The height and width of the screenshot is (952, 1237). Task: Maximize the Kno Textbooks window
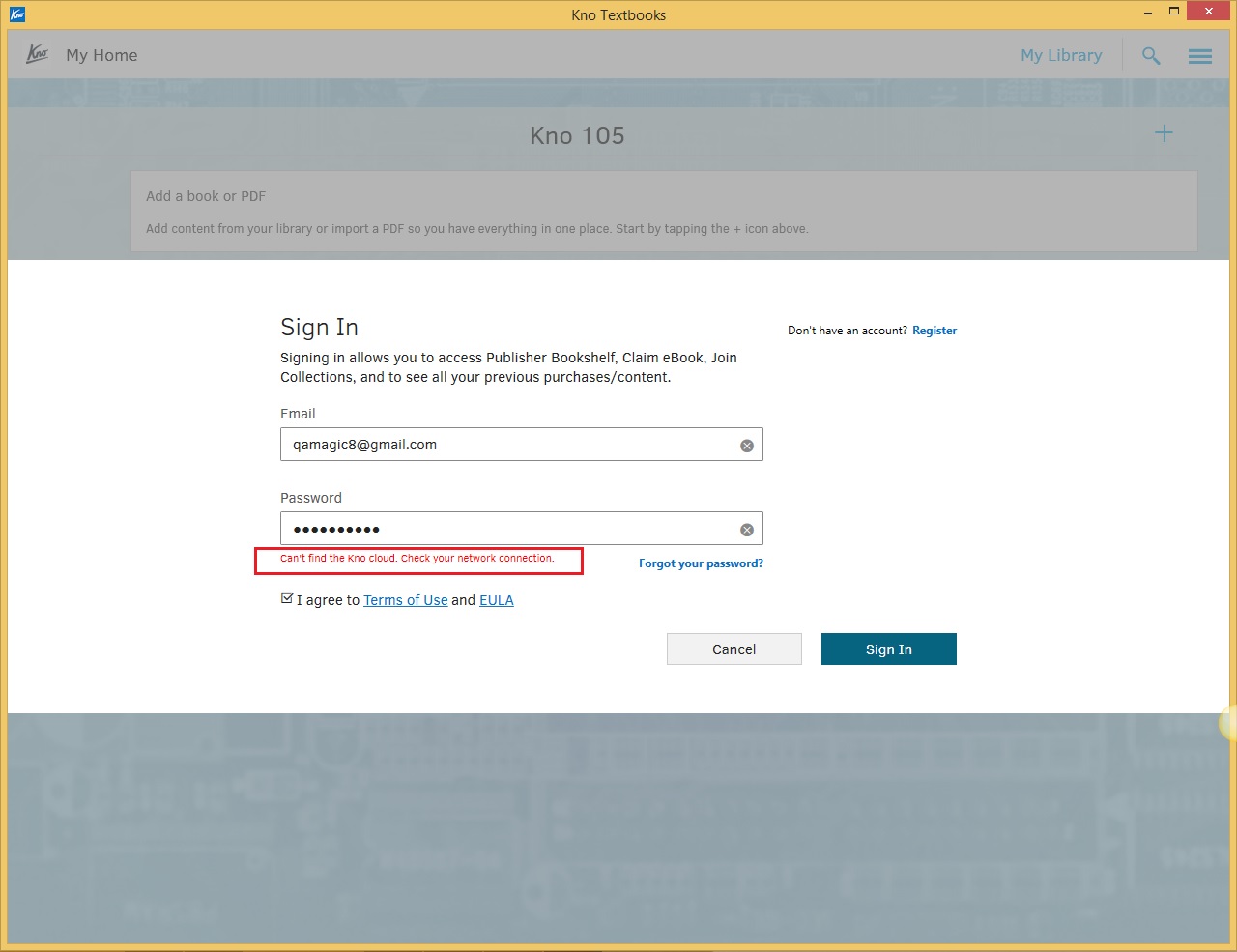point(1174,12)
